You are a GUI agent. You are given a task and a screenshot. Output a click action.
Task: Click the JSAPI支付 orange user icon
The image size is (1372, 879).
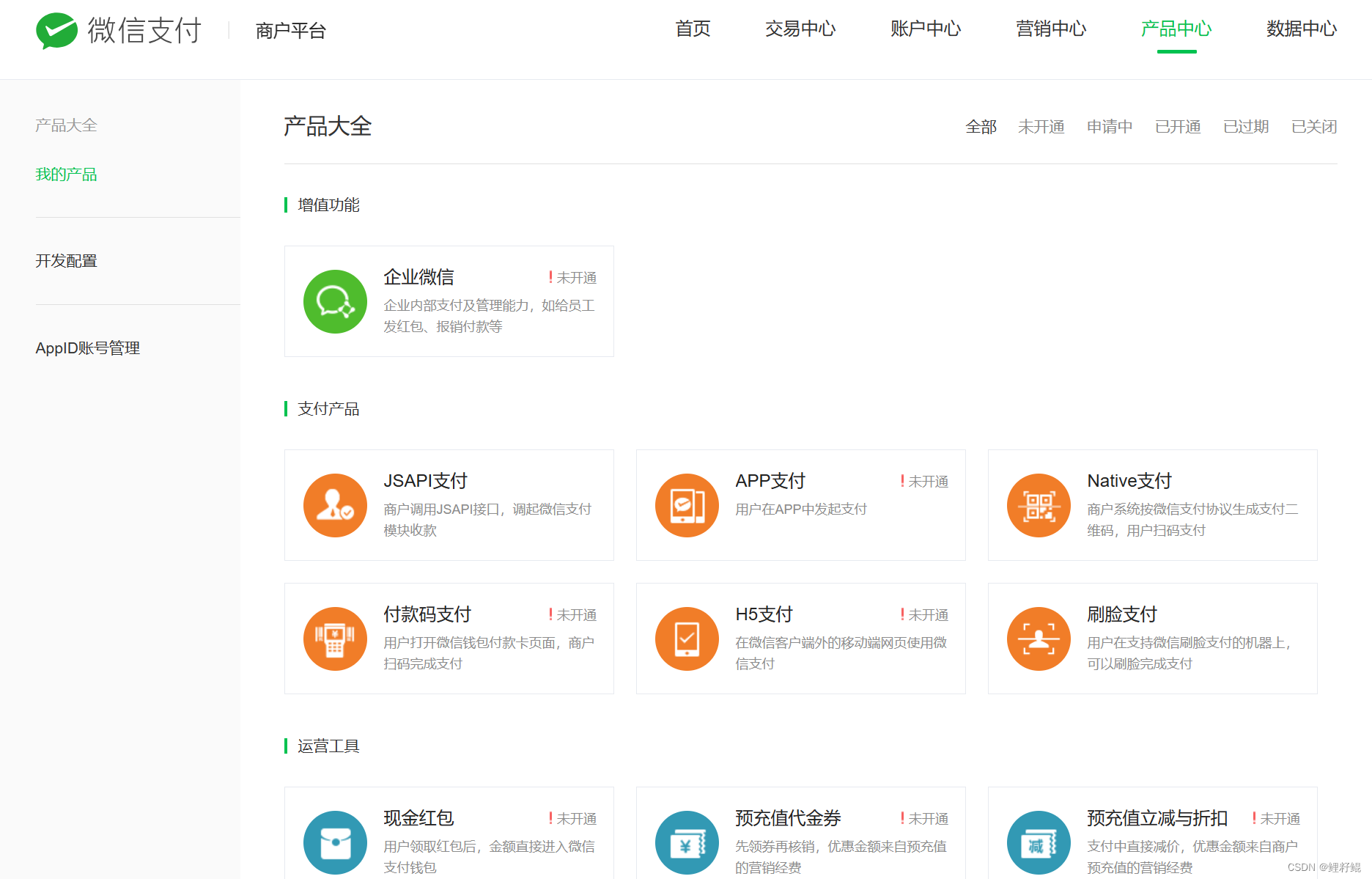point(335,505)
